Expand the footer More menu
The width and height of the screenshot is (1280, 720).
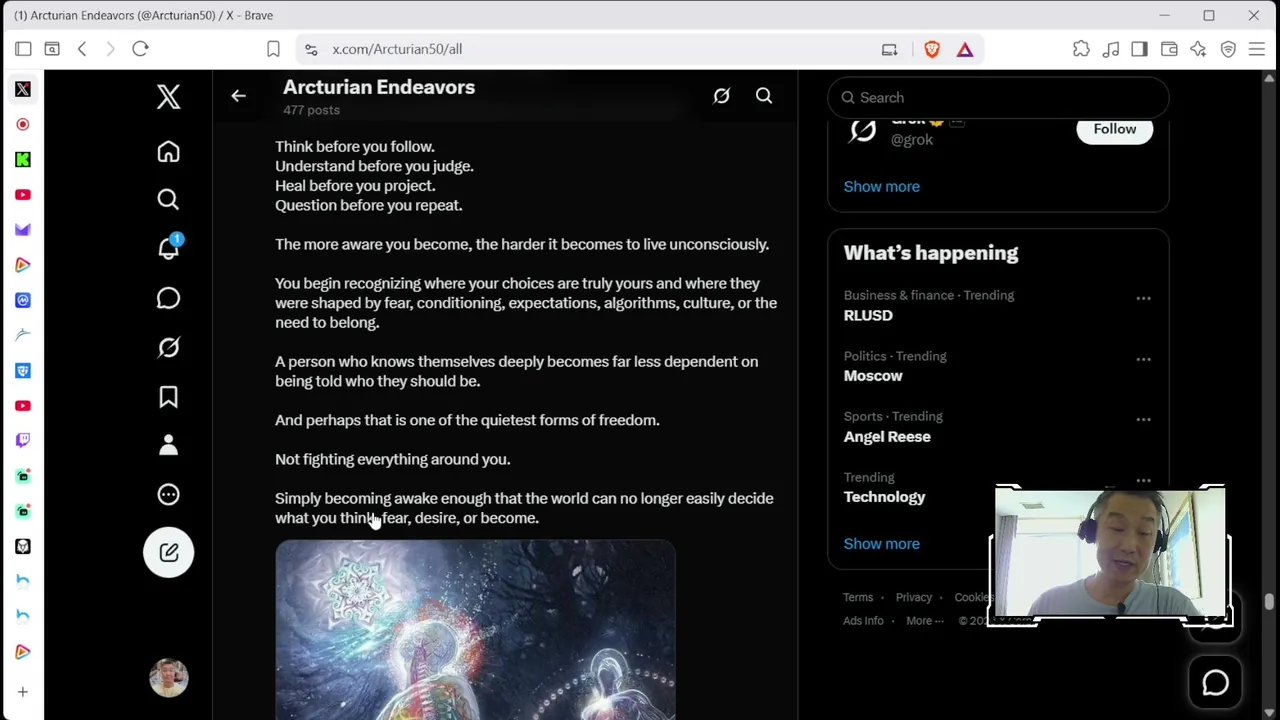click(x=925, y=621)
